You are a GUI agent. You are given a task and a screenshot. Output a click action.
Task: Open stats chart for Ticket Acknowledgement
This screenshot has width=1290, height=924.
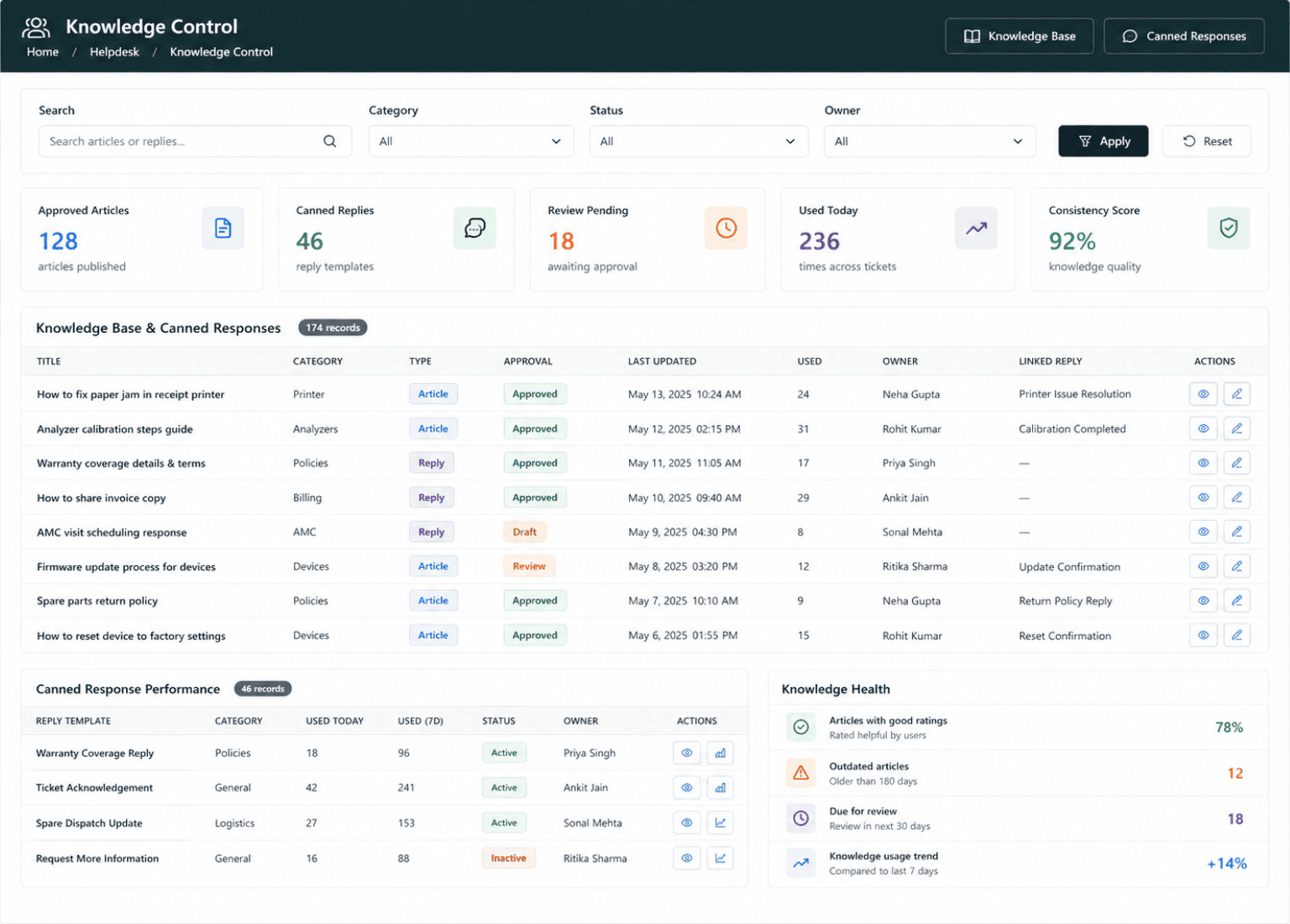click(x=720, y=787)
